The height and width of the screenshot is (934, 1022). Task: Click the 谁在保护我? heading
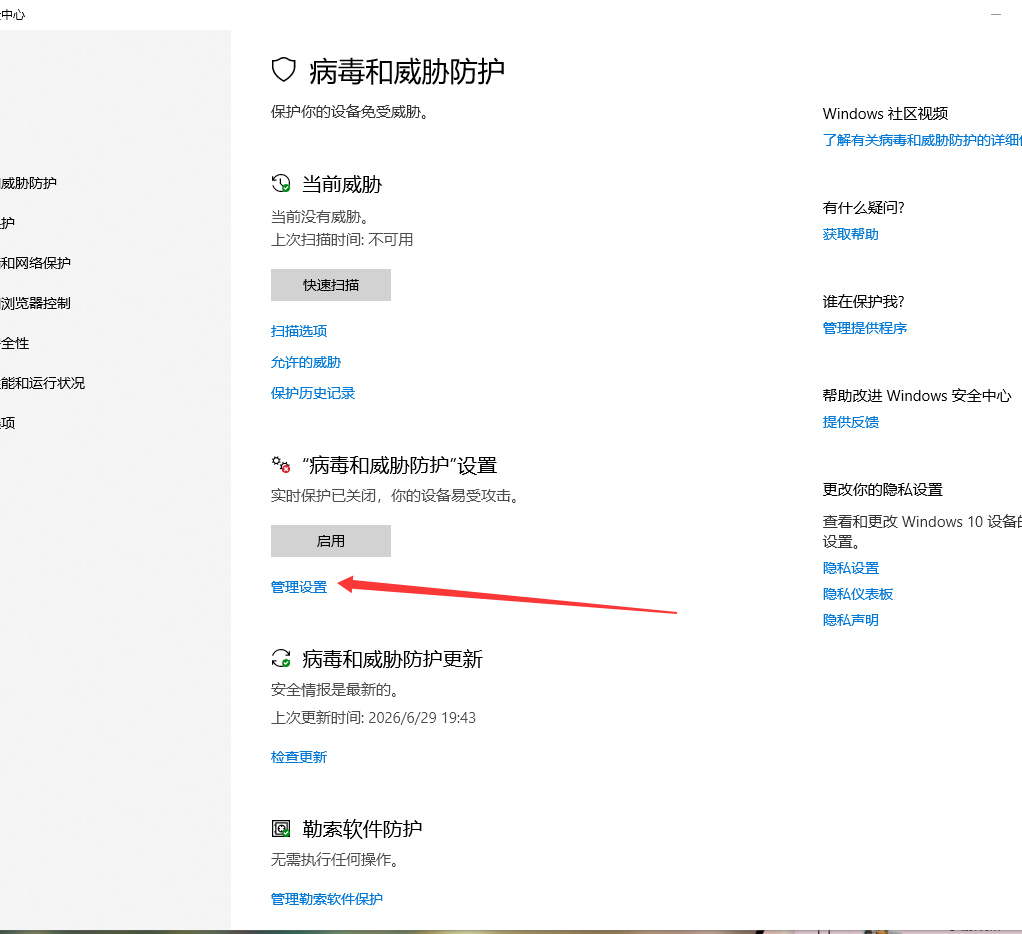point(864,302)
